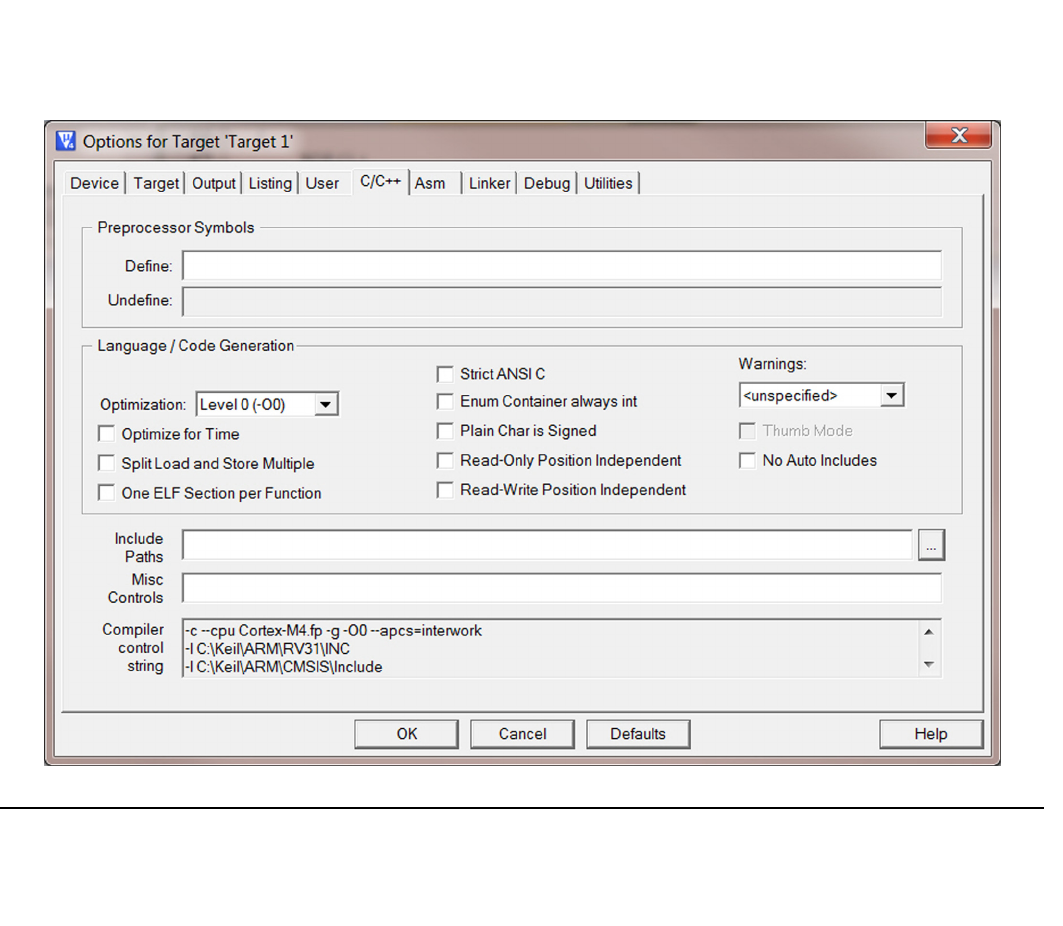
Task: Select '-I C:\Keil\ARM\CMSIS\Include' line
Action: [x=283, y=667]
